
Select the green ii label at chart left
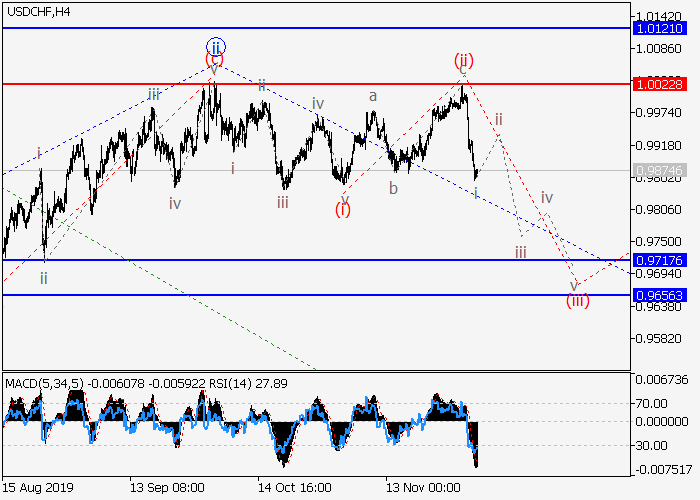(44, 278)
